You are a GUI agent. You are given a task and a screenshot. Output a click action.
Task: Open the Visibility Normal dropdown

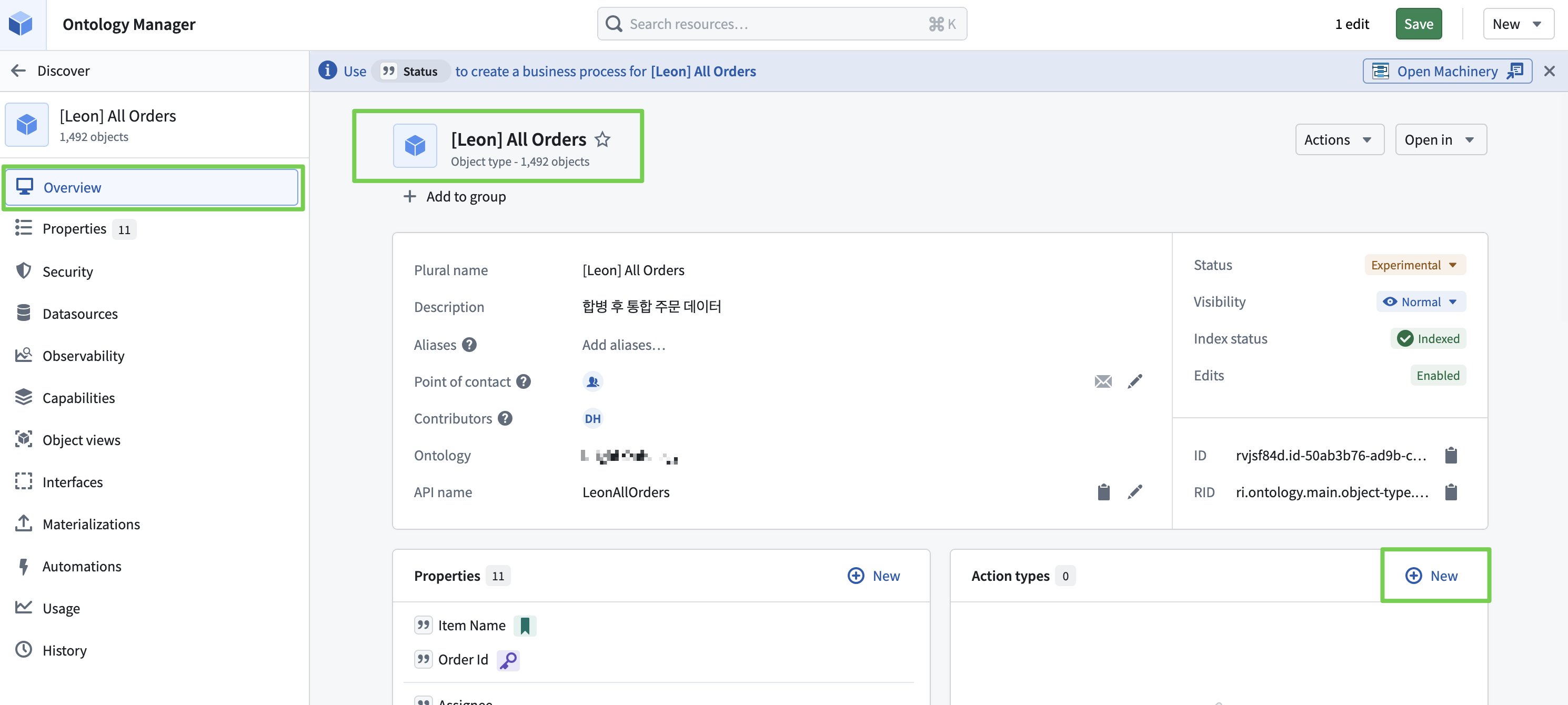(x=1420, y=302)
